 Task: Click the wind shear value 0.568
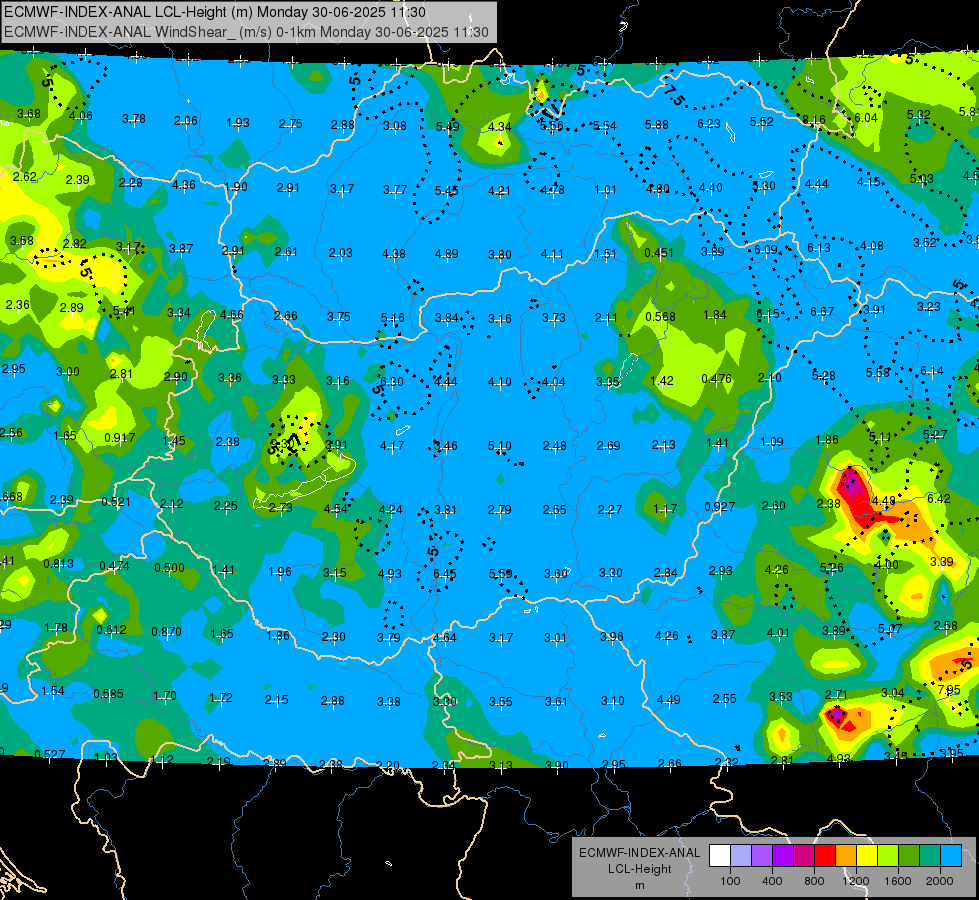(x=660, y=317)
